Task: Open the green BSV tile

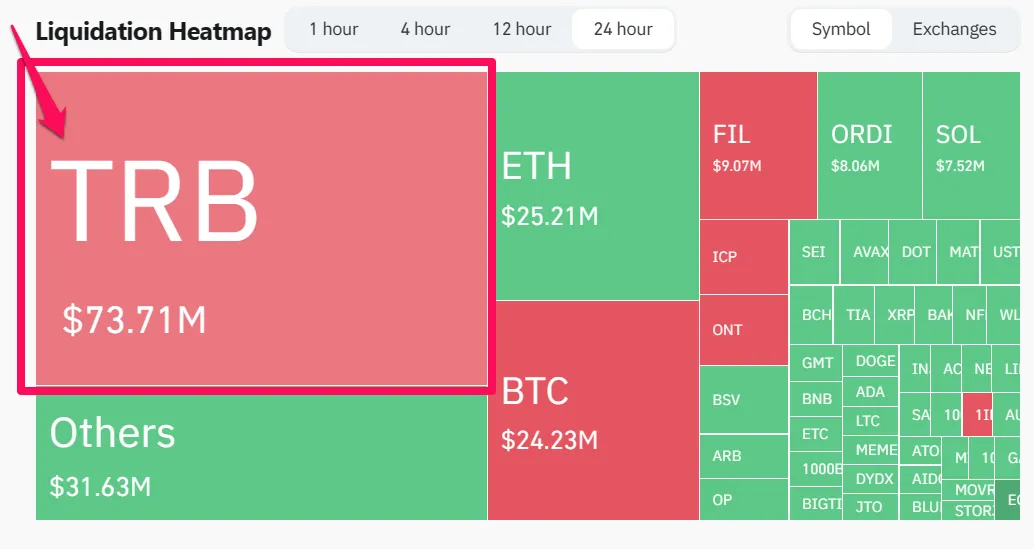Action: (744, 399)
